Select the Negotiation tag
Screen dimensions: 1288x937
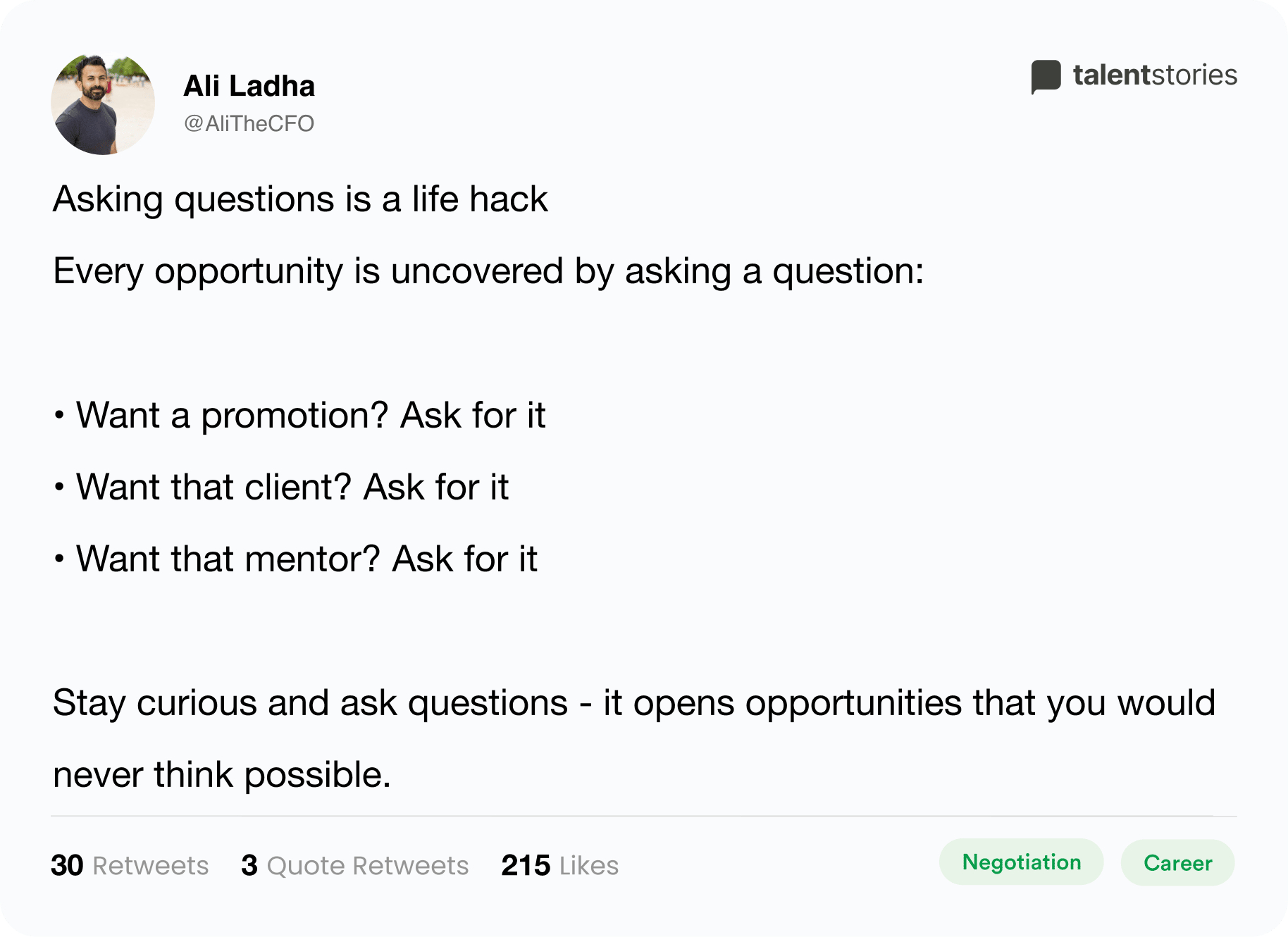click(x=1021, y=862)
